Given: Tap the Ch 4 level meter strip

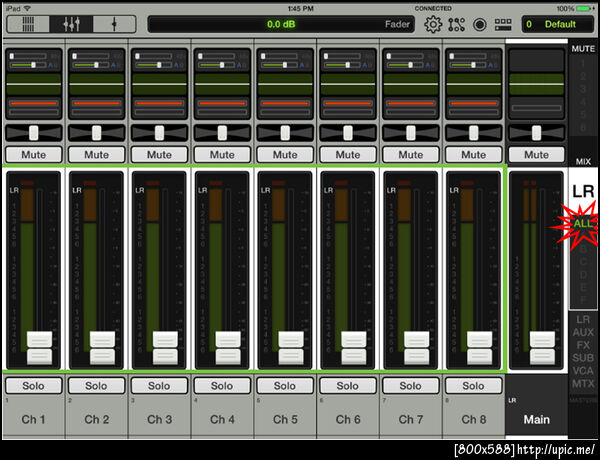Looking at the screenshot, I should [215, 268].
